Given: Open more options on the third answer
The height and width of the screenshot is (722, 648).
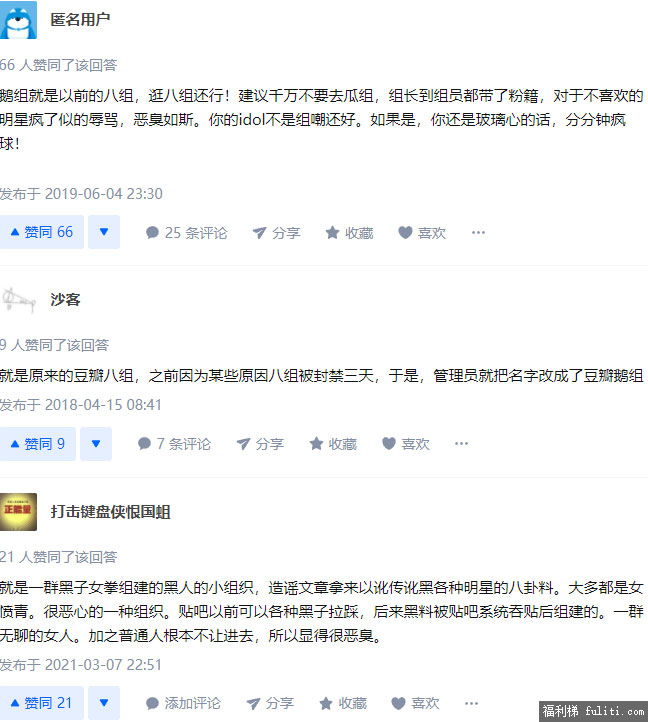Looking at the screenshot, I should [472, 703].
